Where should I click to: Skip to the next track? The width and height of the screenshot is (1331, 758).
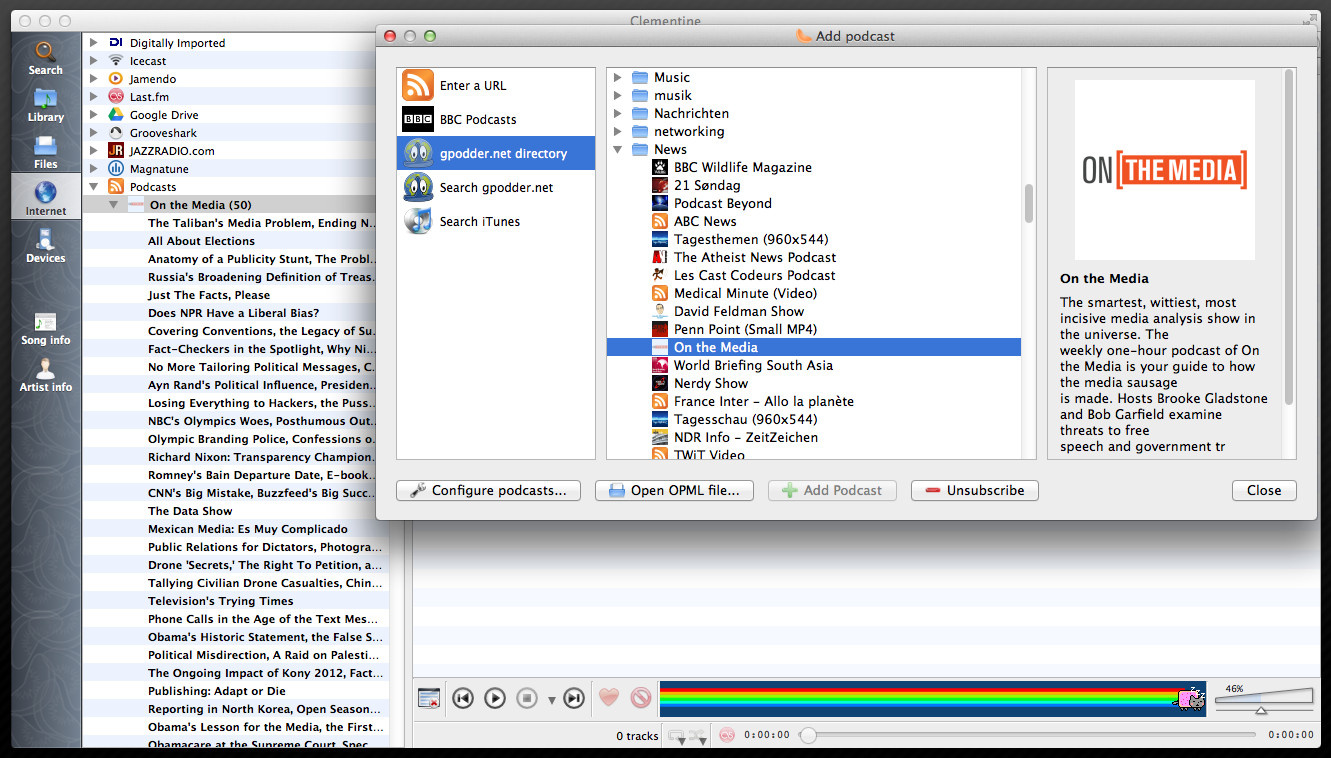pos(573,698)
